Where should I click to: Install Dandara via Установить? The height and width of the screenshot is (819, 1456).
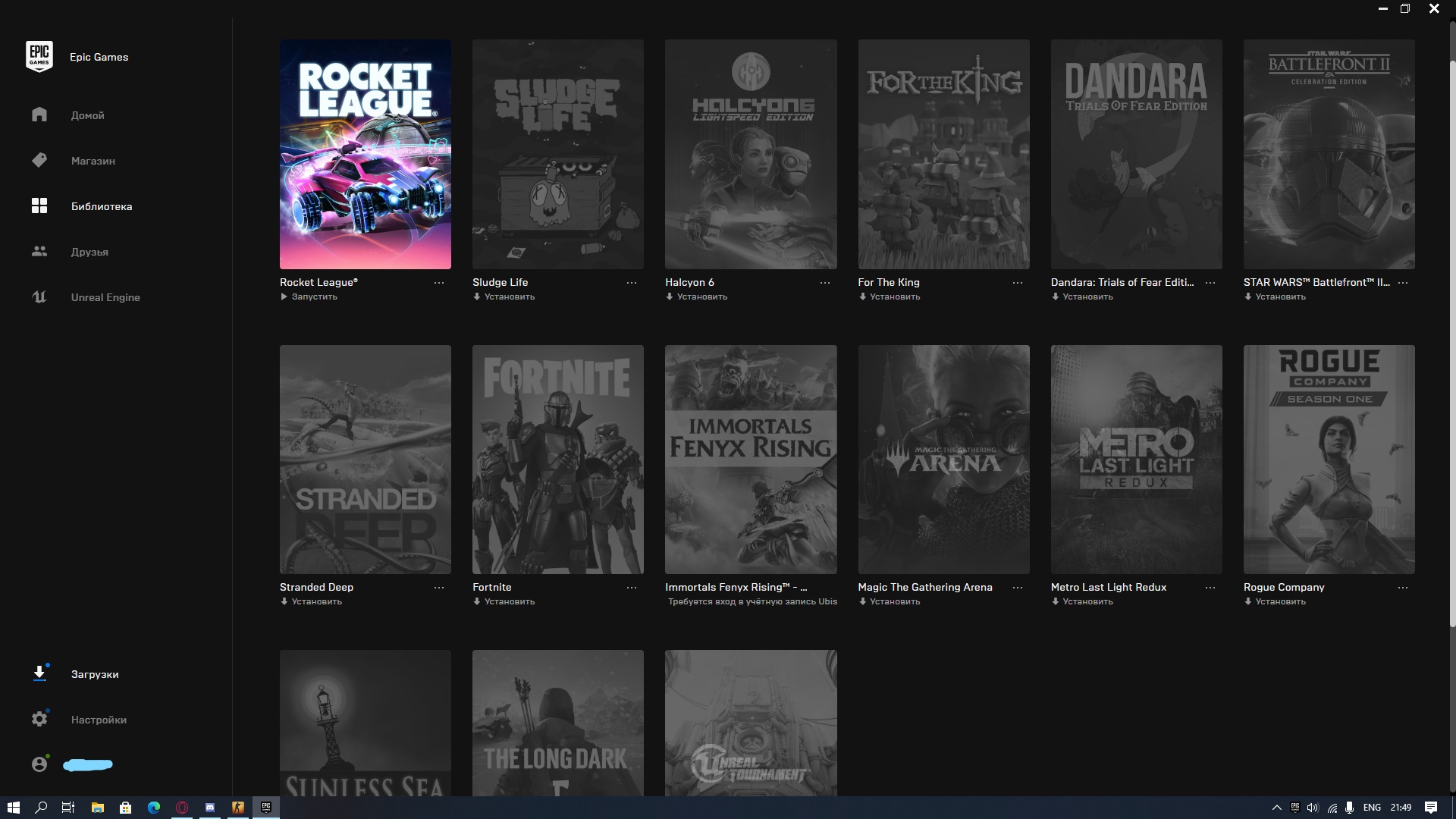1082,297
